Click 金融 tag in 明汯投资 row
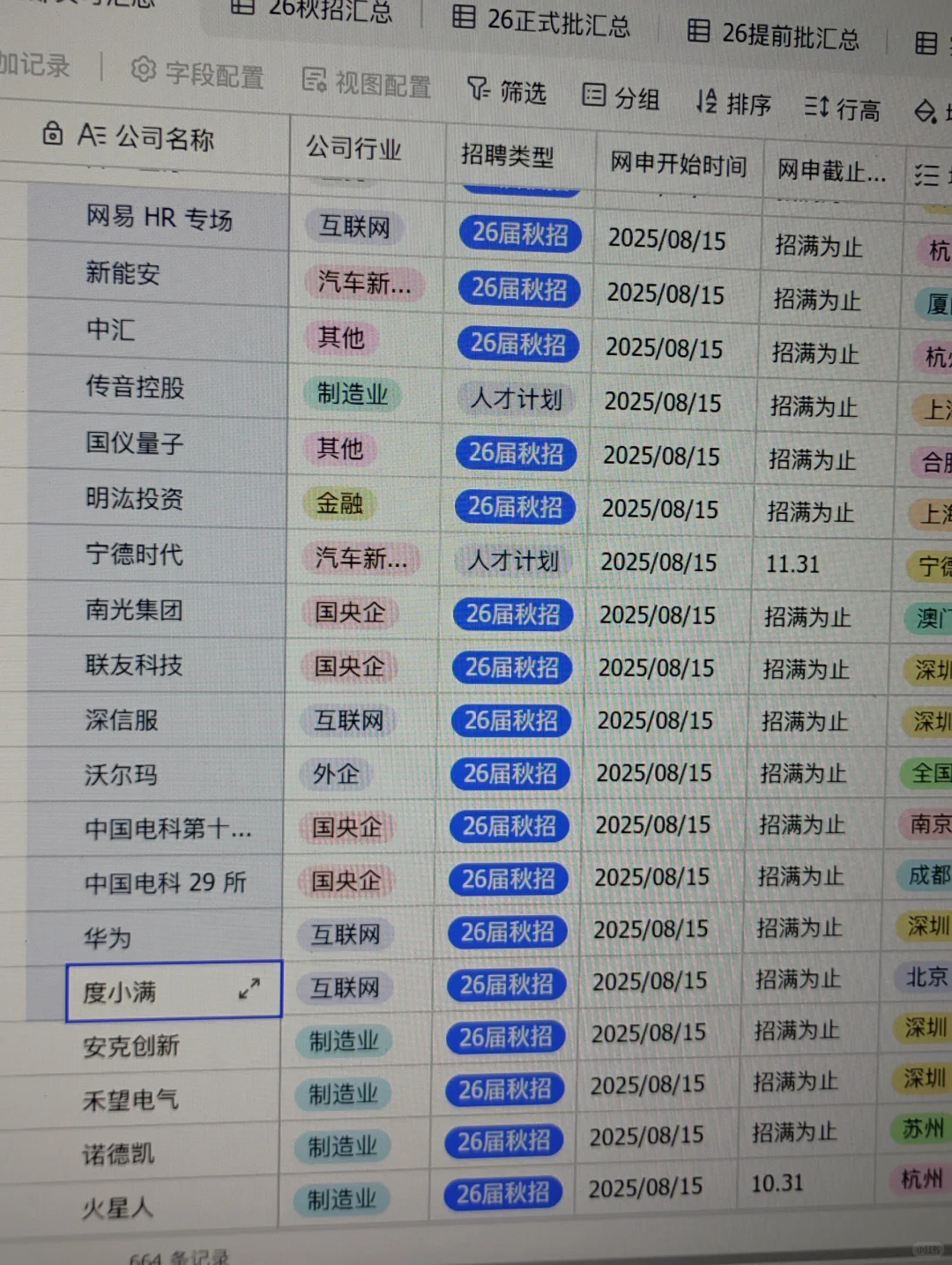 pos(339,503)
